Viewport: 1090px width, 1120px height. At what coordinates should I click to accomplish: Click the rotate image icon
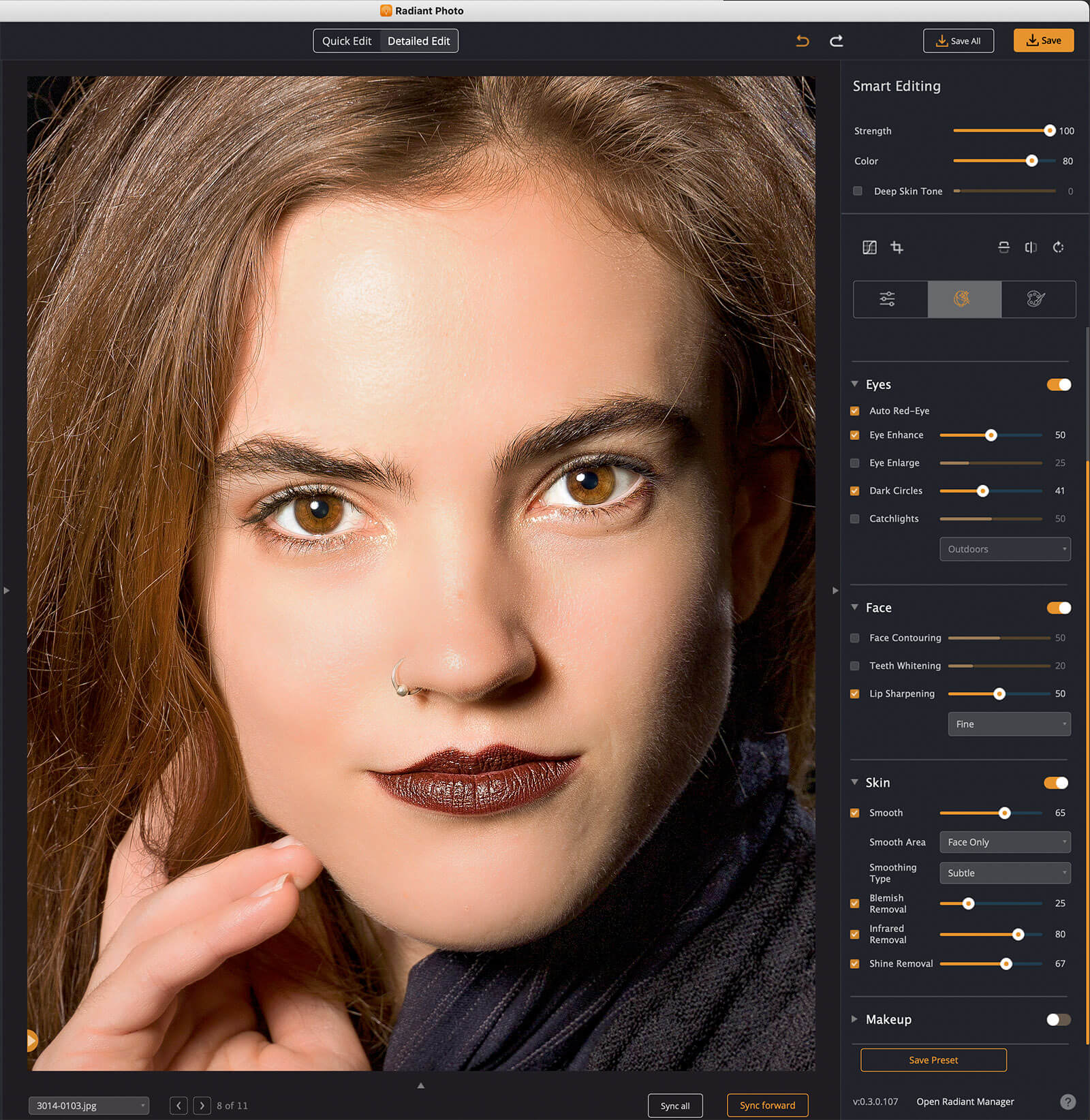[1058, 247]
